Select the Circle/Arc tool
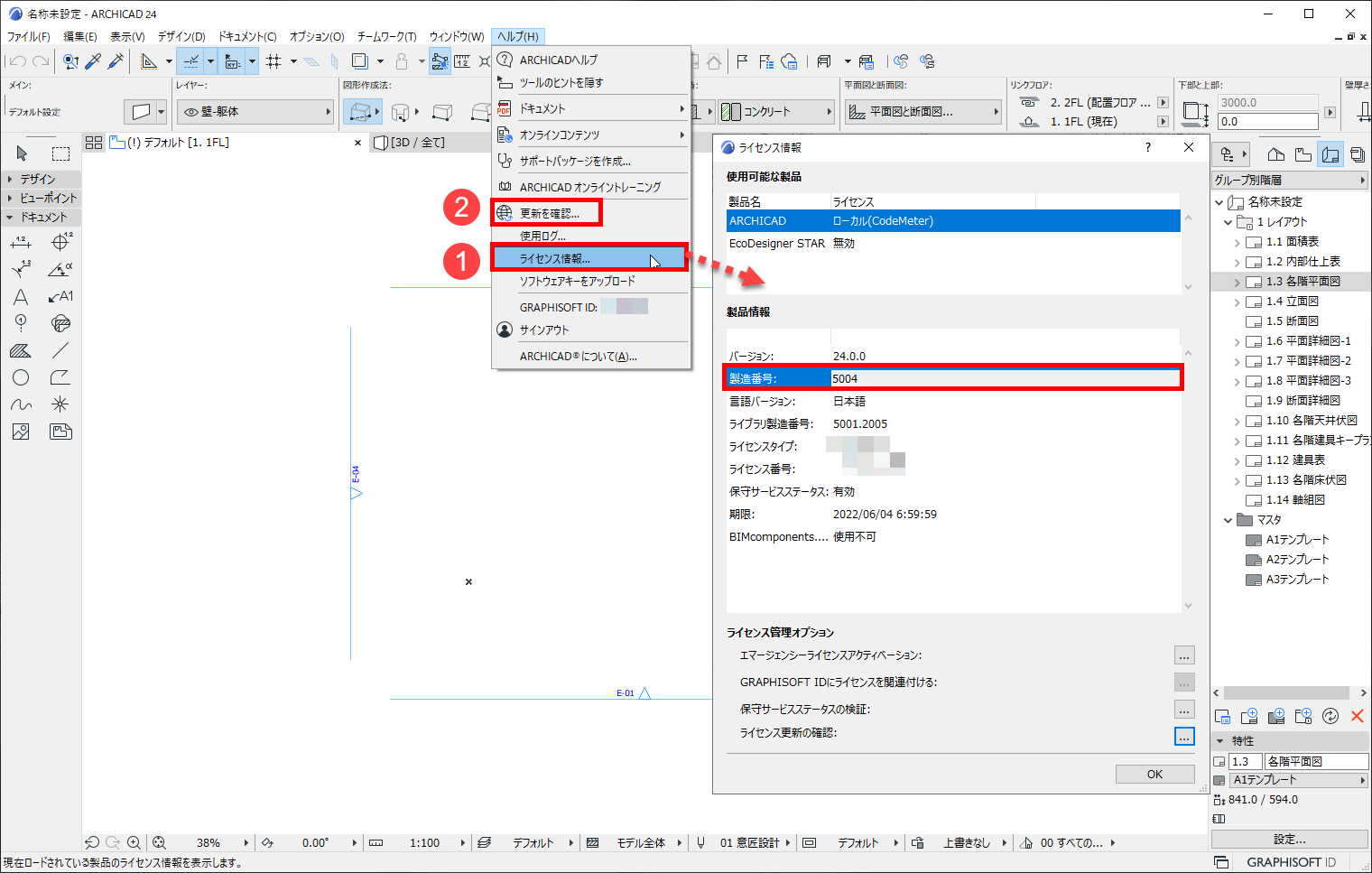The width and height of the screenshot is (1372, 873). pos(21,377)
